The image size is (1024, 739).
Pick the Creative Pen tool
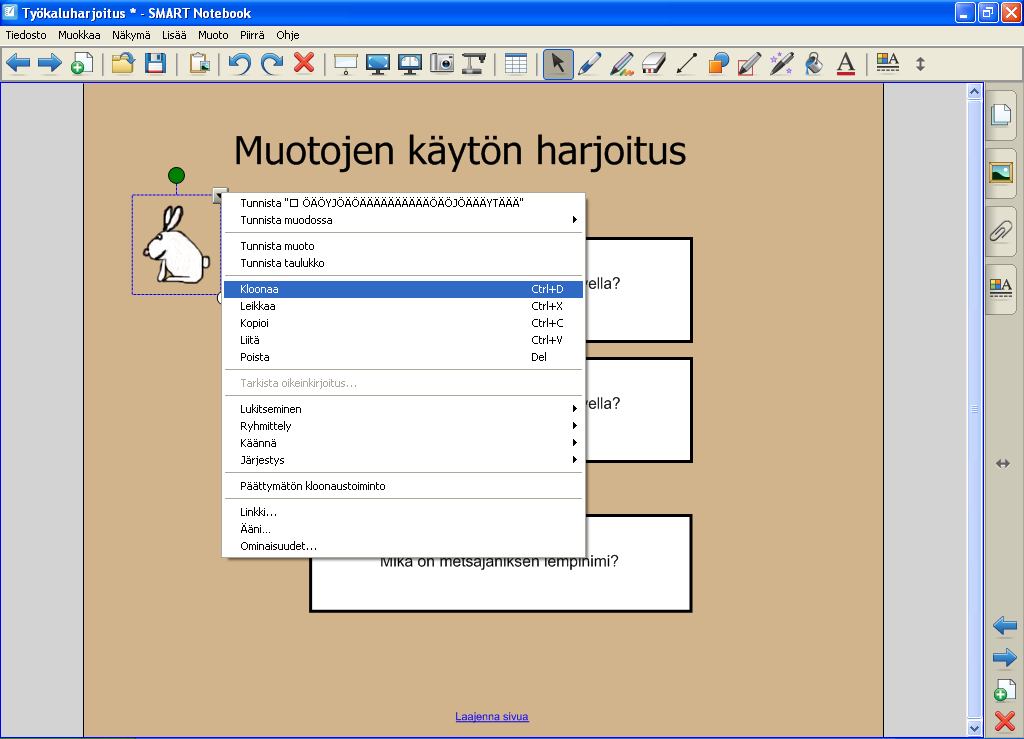click(x=622, y=63)
